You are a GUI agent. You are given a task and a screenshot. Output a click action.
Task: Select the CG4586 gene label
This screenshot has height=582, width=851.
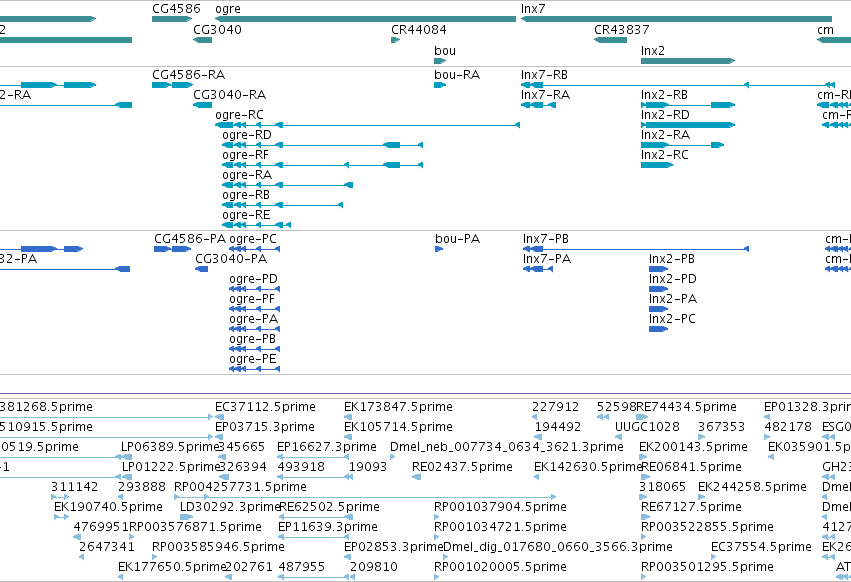176,9
